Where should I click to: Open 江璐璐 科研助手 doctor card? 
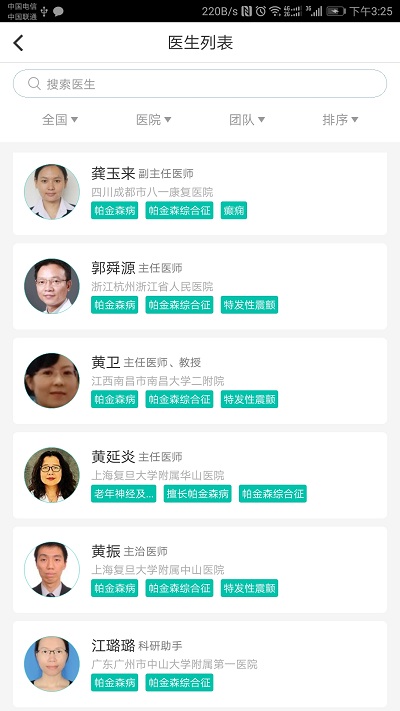pyautogui.click(x=200, y=664)
